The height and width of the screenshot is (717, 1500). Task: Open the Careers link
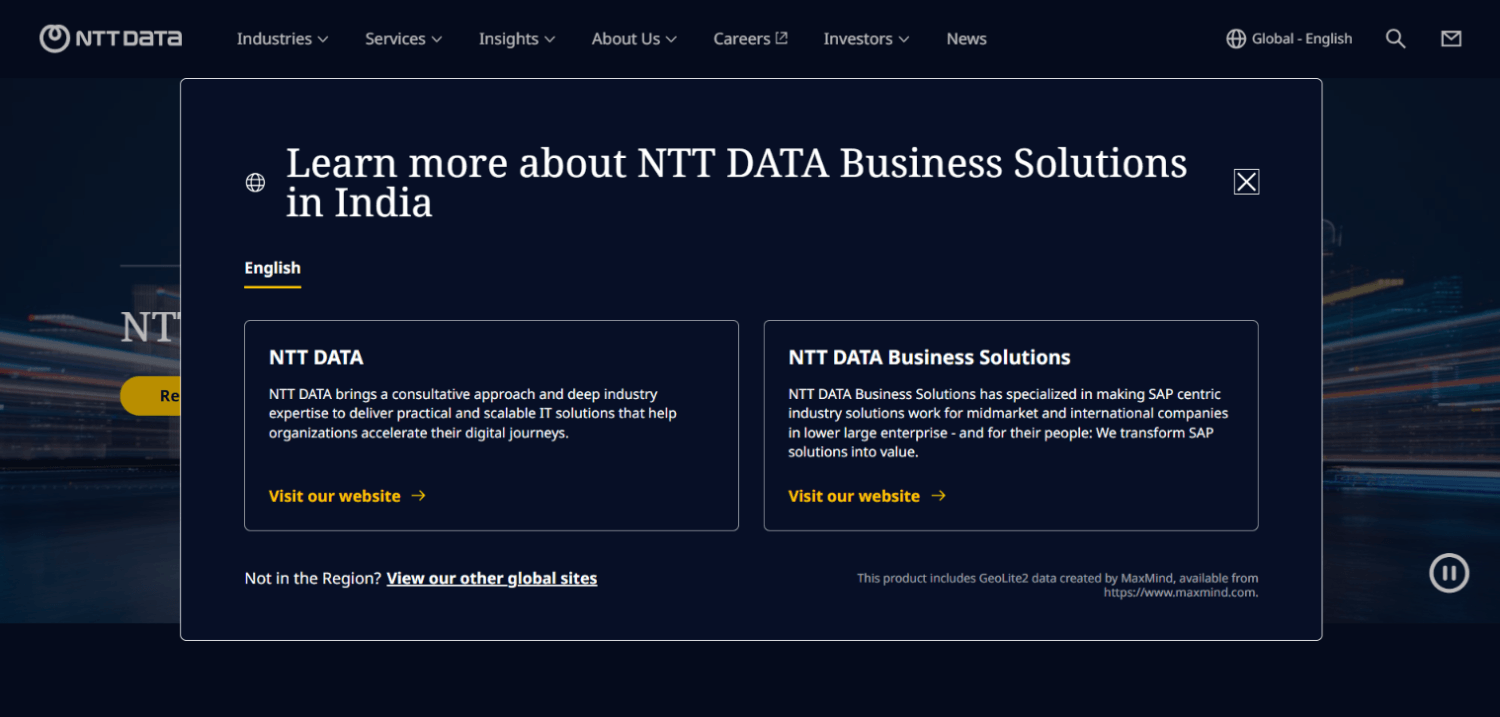click(750, 39)
